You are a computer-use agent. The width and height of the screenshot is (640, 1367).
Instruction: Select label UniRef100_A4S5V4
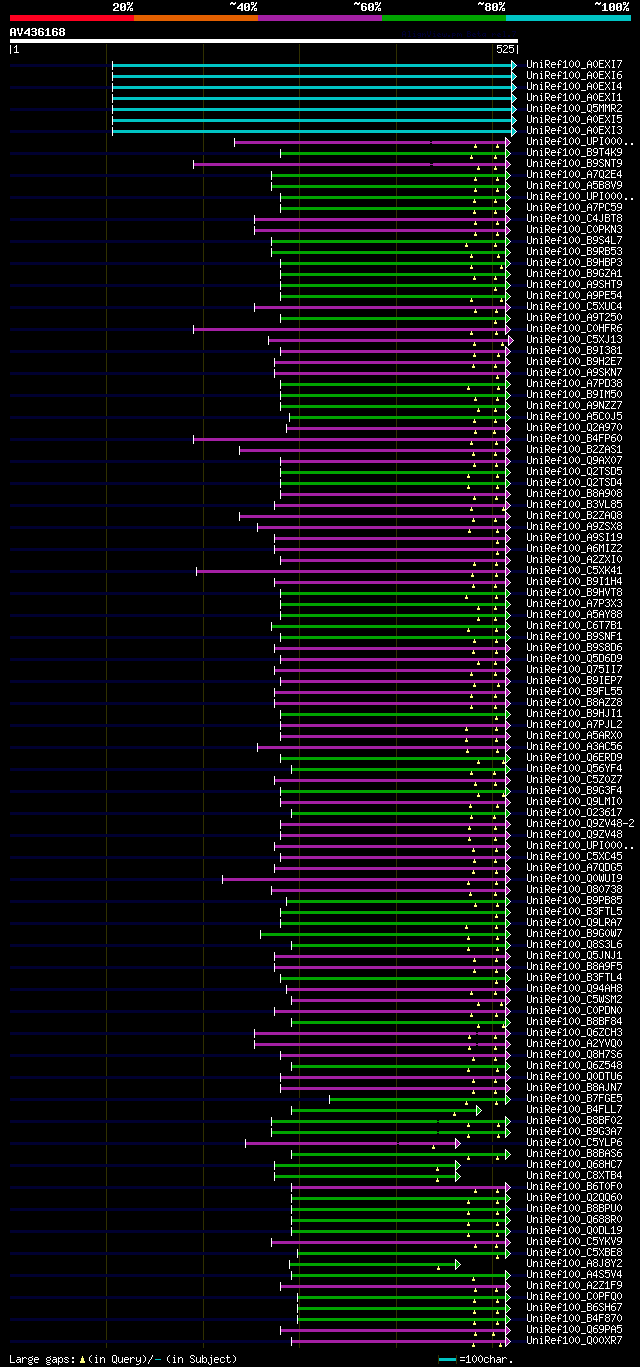point(574,1274)
